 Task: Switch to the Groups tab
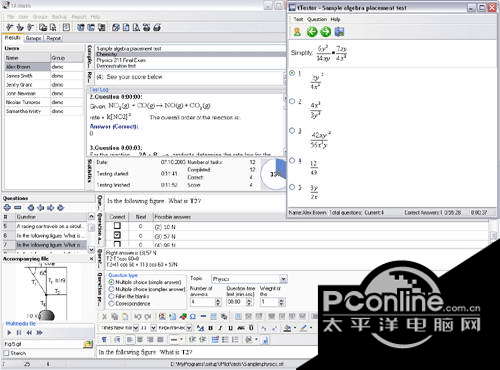coord(33,38)
